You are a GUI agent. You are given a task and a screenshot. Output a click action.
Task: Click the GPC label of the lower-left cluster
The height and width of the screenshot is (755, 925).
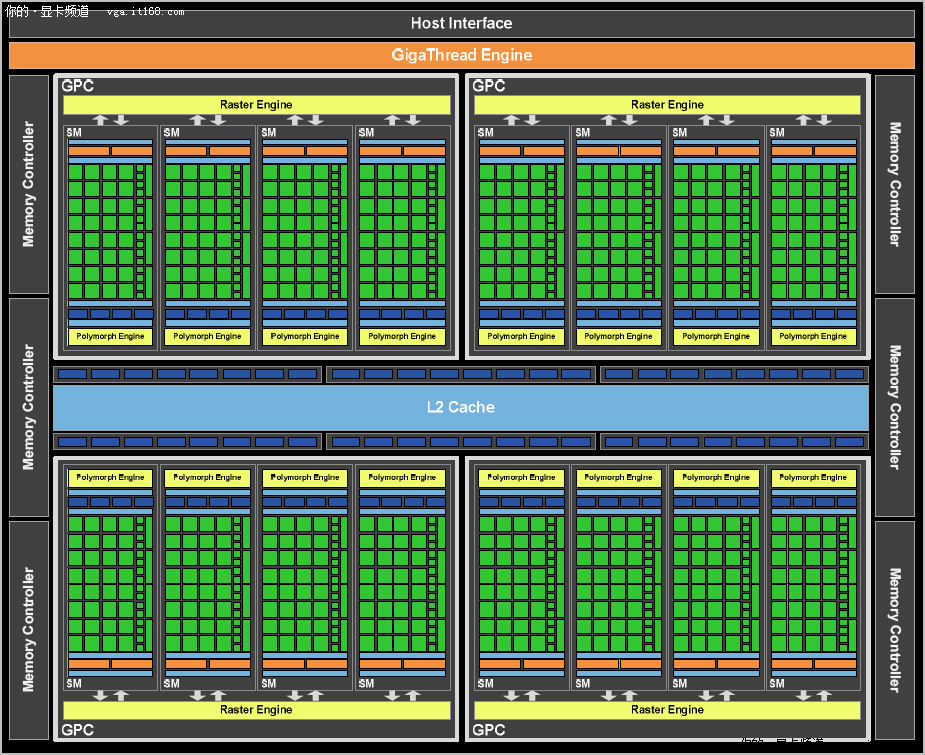77,730
